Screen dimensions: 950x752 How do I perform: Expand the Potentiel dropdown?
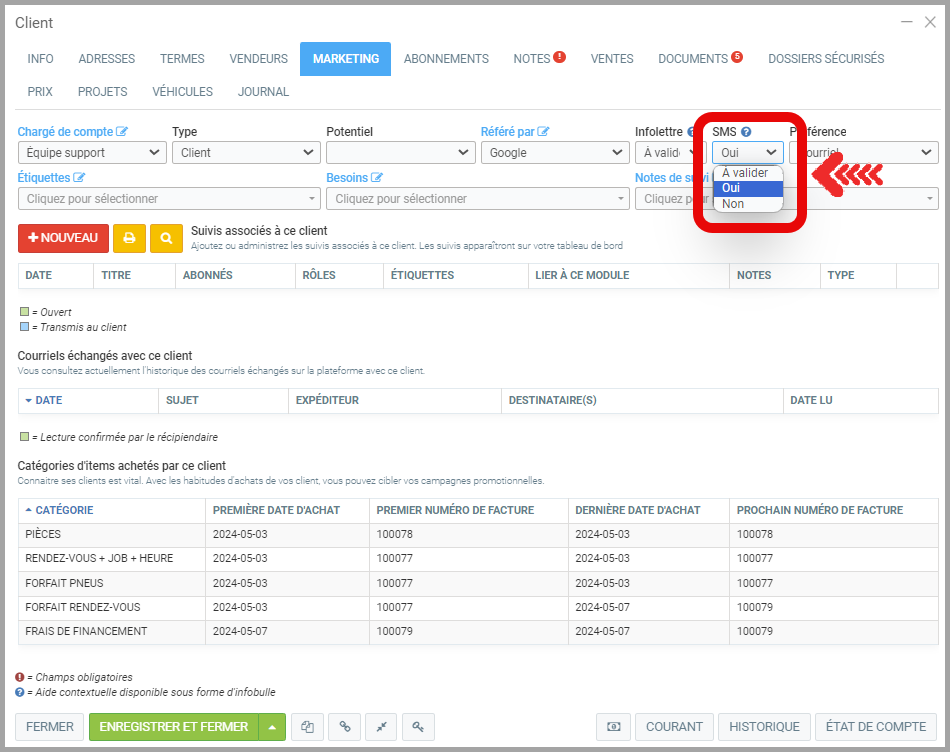[x=400, y=153]
